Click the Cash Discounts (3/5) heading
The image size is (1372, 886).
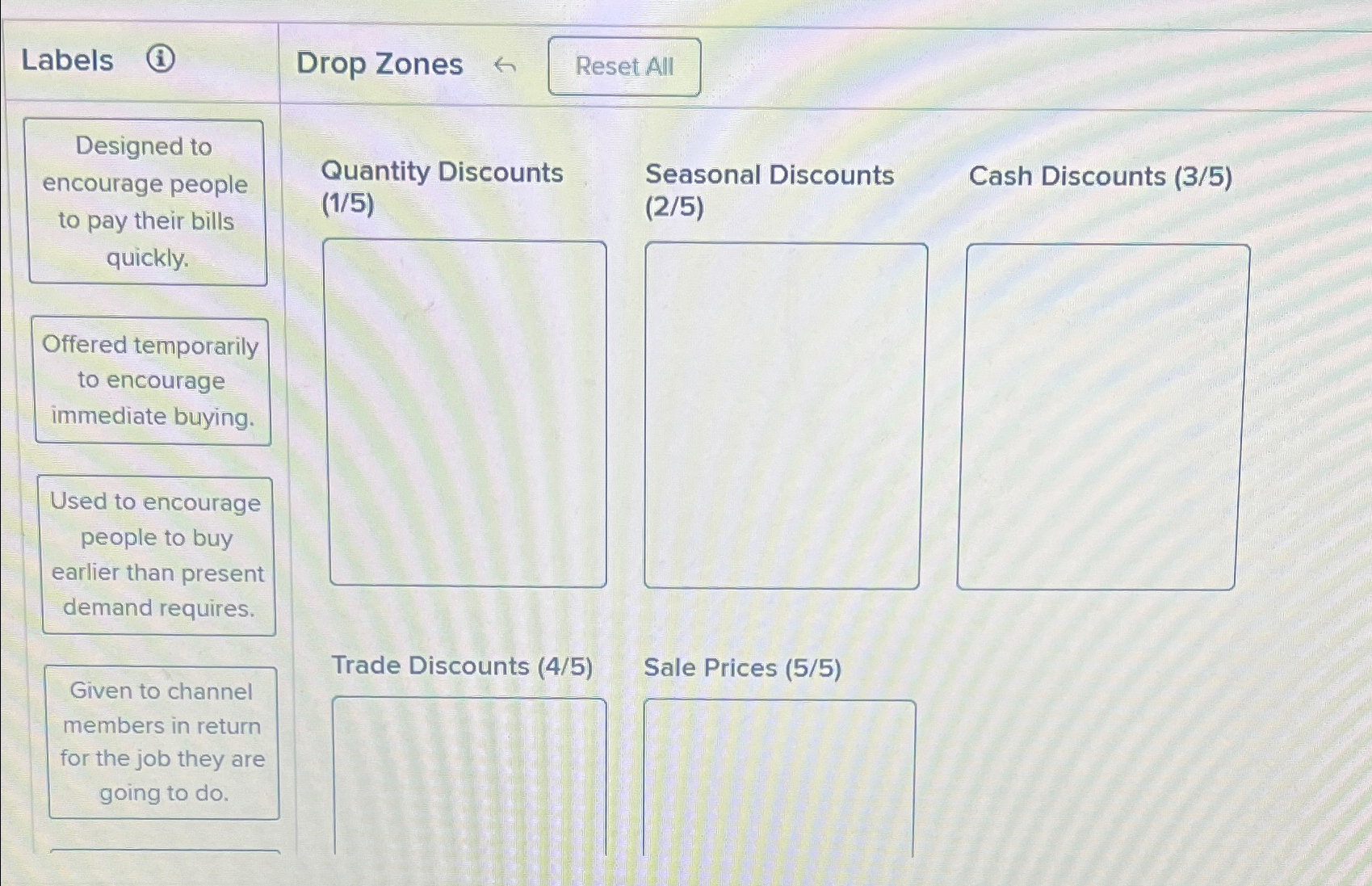pos(1102,177)
